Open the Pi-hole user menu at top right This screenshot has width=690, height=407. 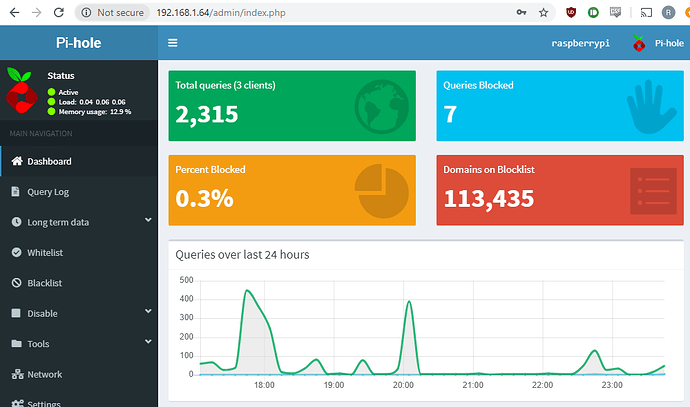tap(658, 44)
